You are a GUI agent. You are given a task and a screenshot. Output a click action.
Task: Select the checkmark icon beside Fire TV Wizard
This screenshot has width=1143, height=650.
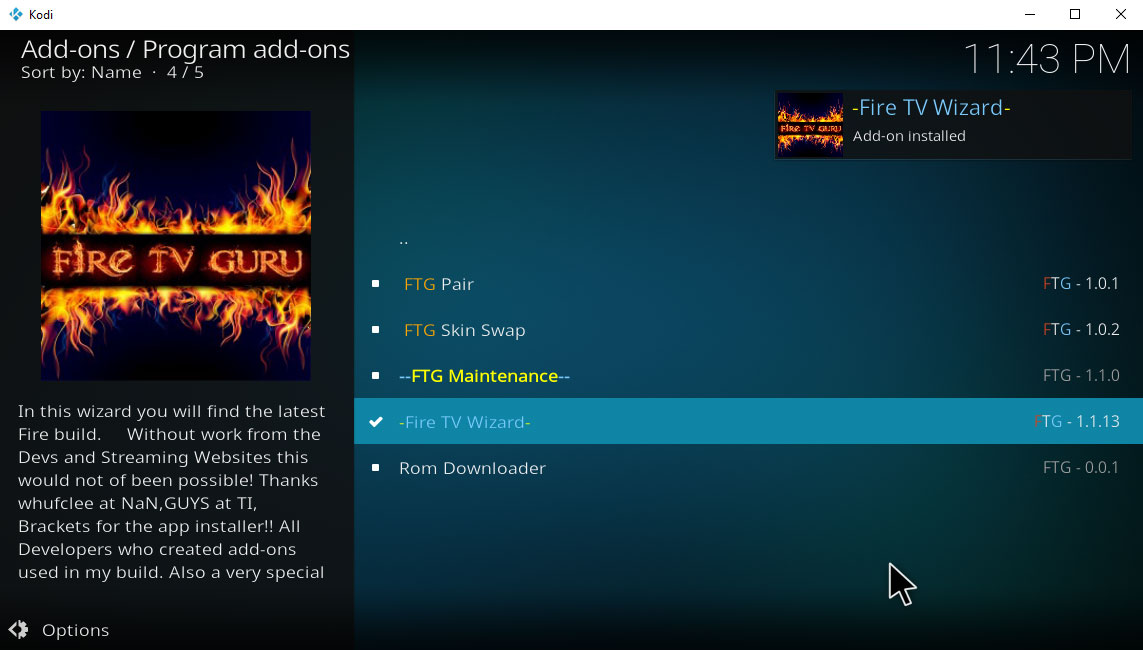pyautogui.click(x=376, y=421)
